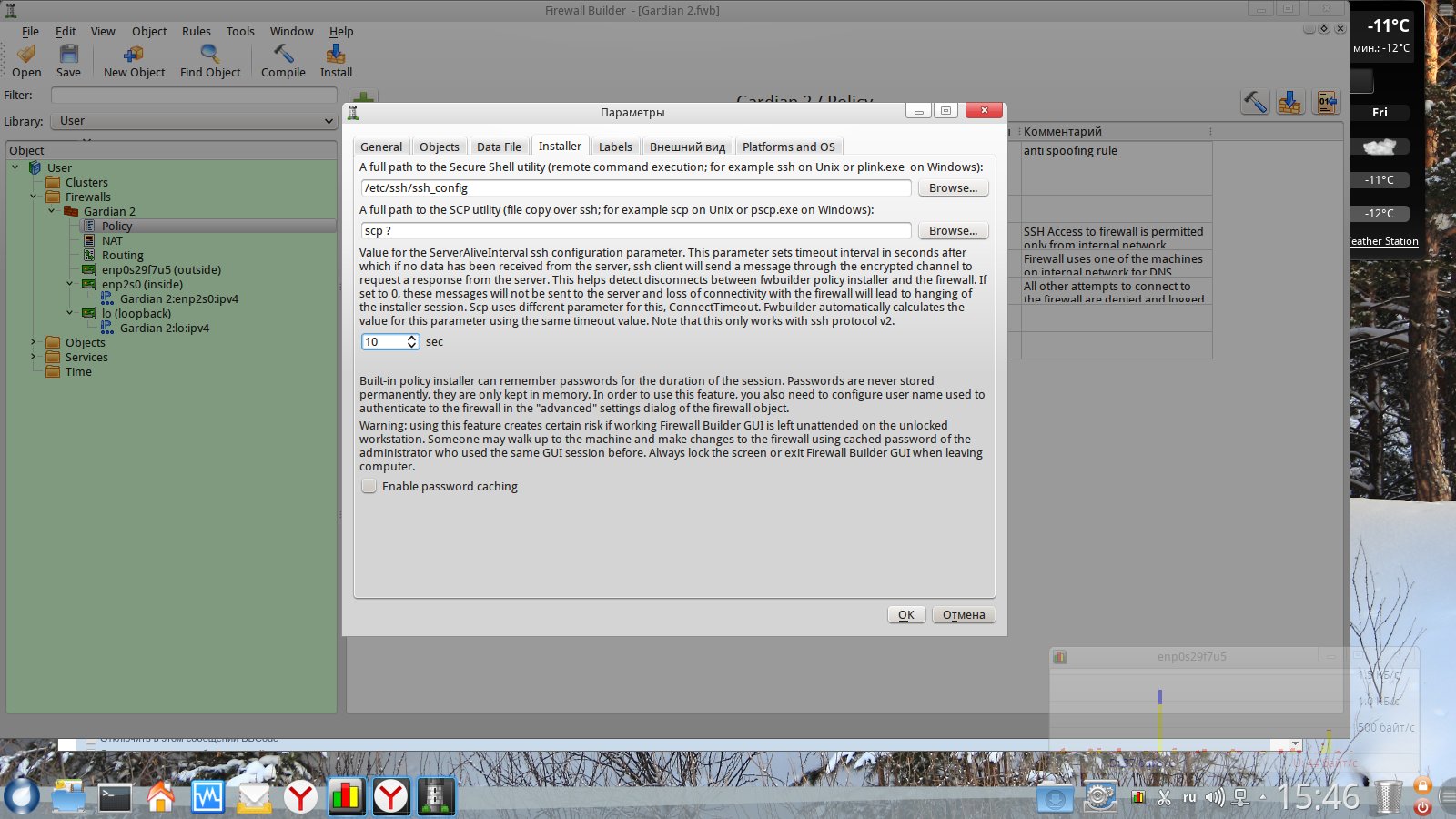Click the User library book icon
The width and height of the screenshot is (1456, 819).
35,167
